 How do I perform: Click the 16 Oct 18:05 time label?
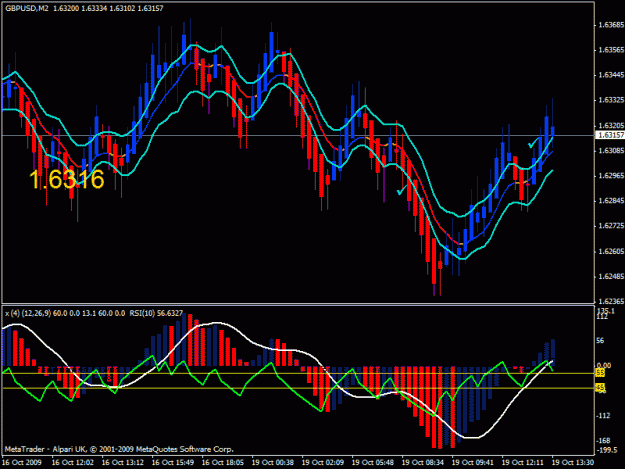223,463
